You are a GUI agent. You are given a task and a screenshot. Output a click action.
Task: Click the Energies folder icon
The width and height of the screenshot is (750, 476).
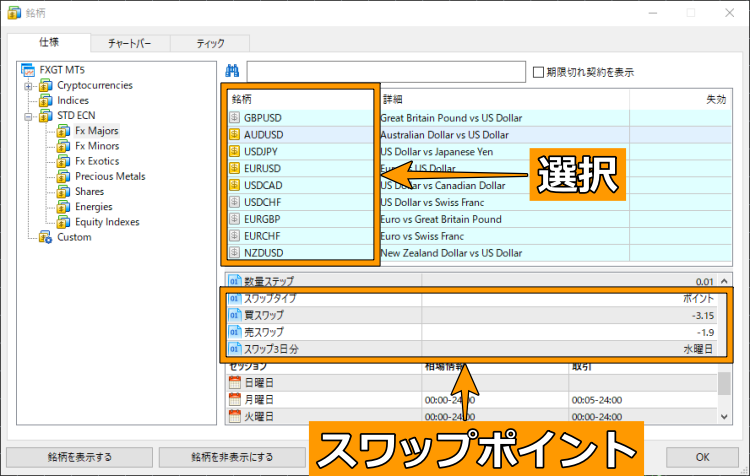tap(63, 207)
